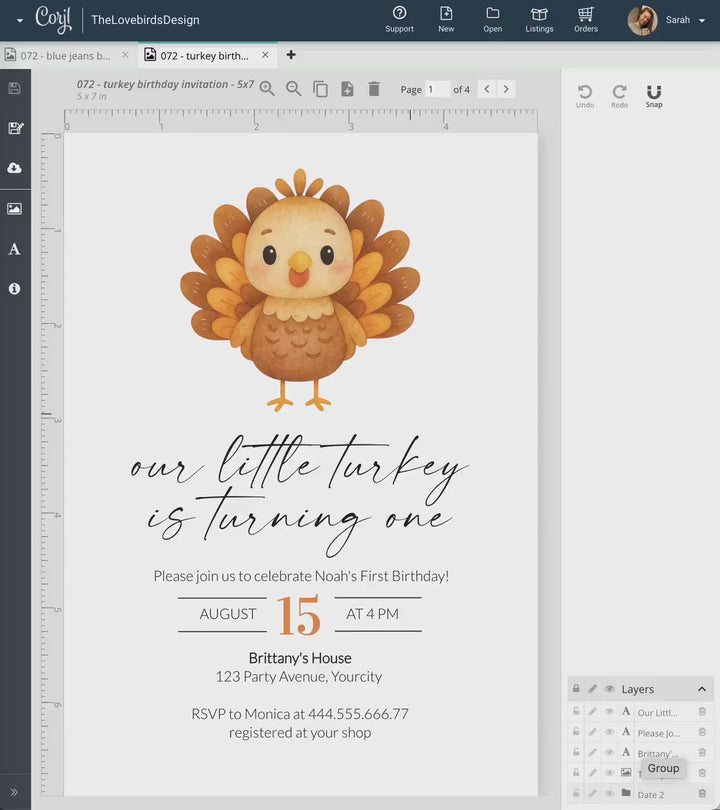Click the page number input field
This screenshot has width=720, height=810.
click(437, 89)
